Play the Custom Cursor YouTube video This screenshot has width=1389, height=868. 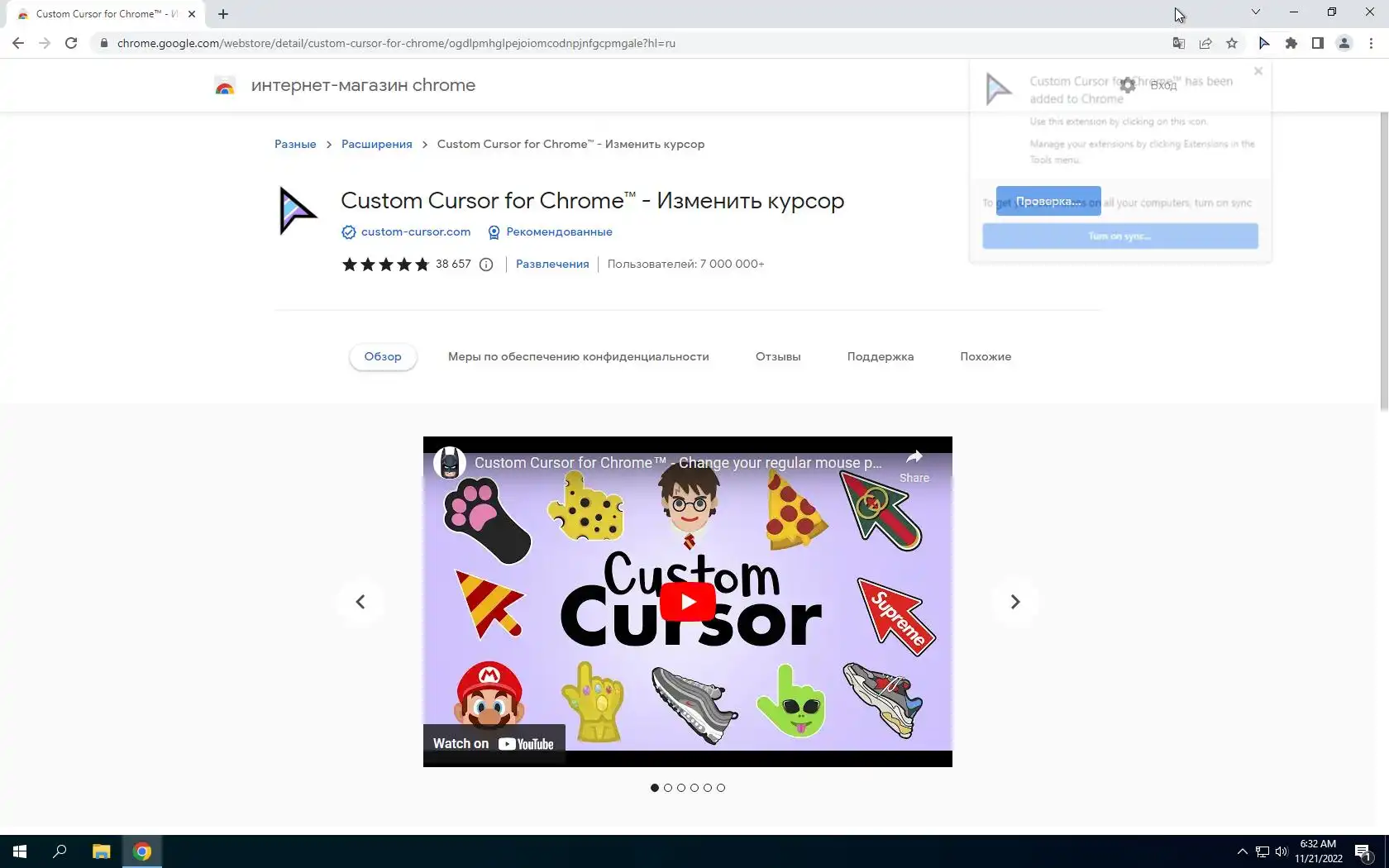click(x=688, y=602)
